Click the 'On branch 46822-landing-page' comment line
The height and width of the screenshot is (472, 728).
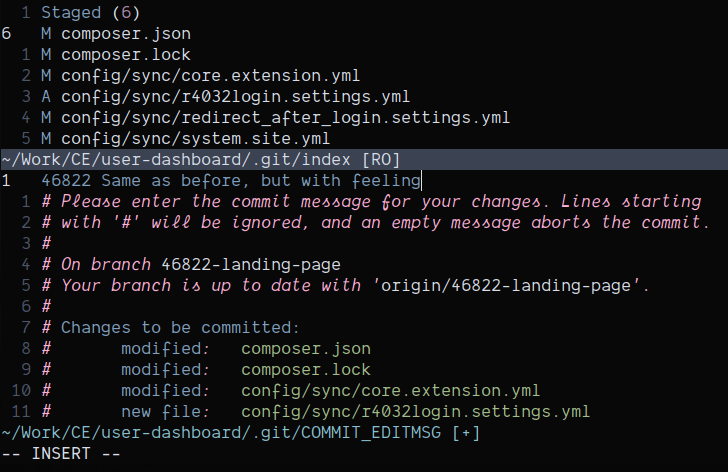pyautogui.click(x=200, y=265)
